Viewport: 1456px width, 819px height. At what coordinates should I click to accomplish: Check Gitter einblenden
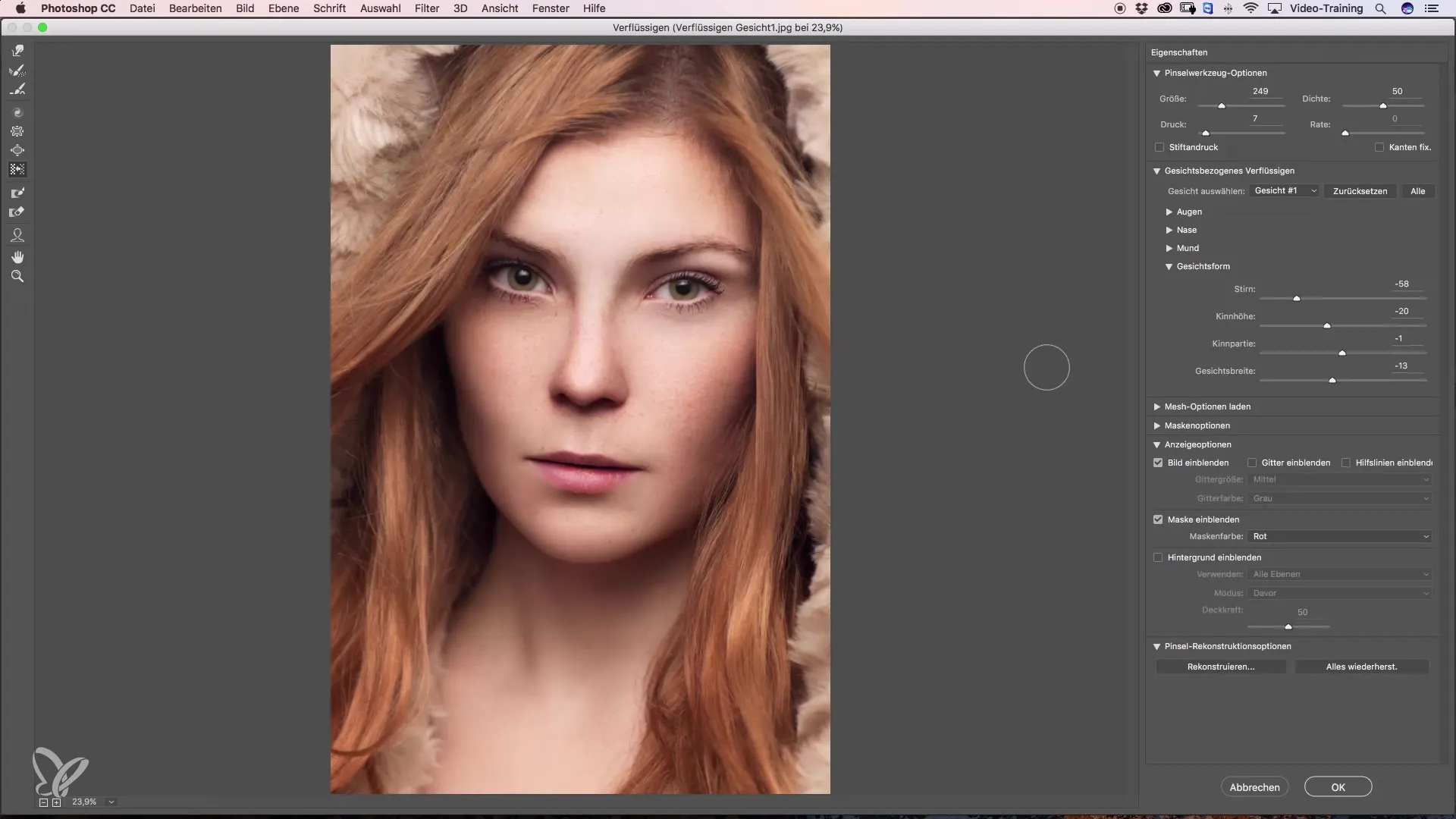1252,463
